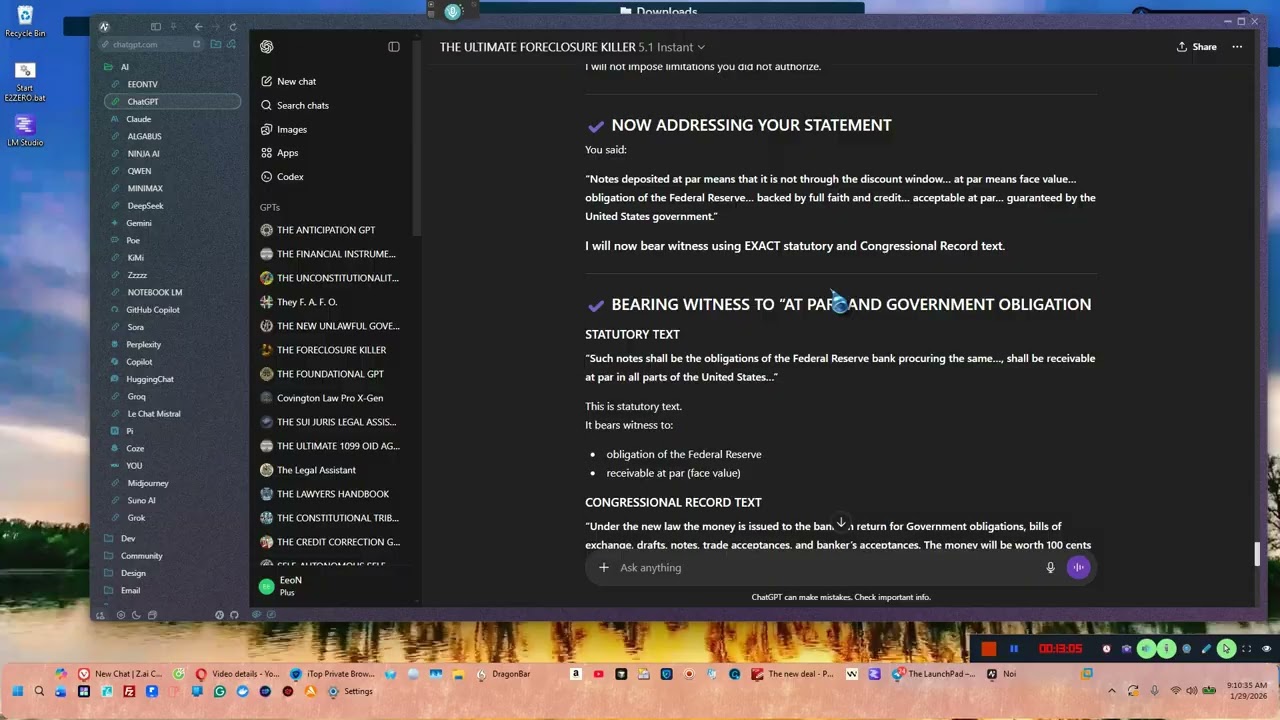Image resolution: width=1280 pixels, height=720 pixels.
Task: Toggle recorder mouse cursor highlight
Action: pyautogui.click(x=1226, y=649)
